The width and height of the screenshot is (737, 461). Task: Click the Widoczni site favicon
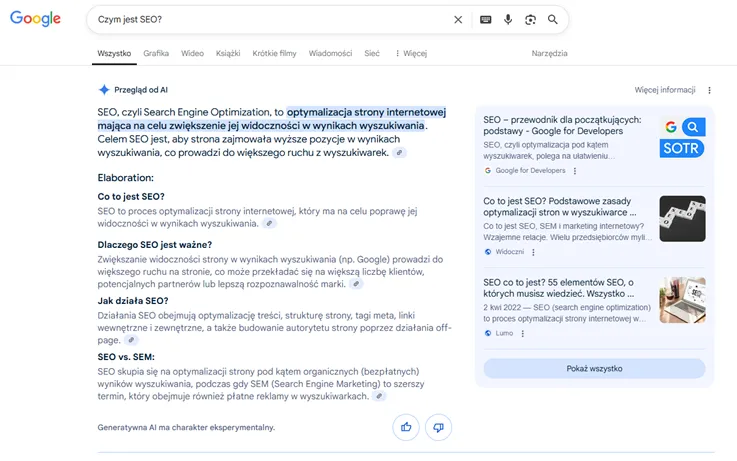click(488, 252)
